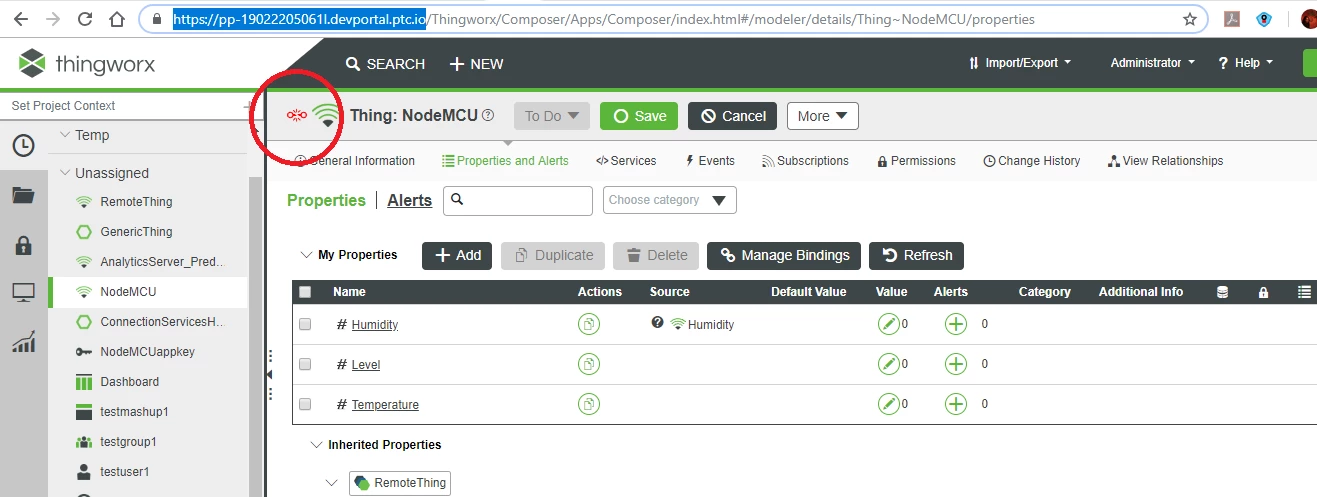
Task: Reload the page with refresh icon
Action: tap(85, 19)
